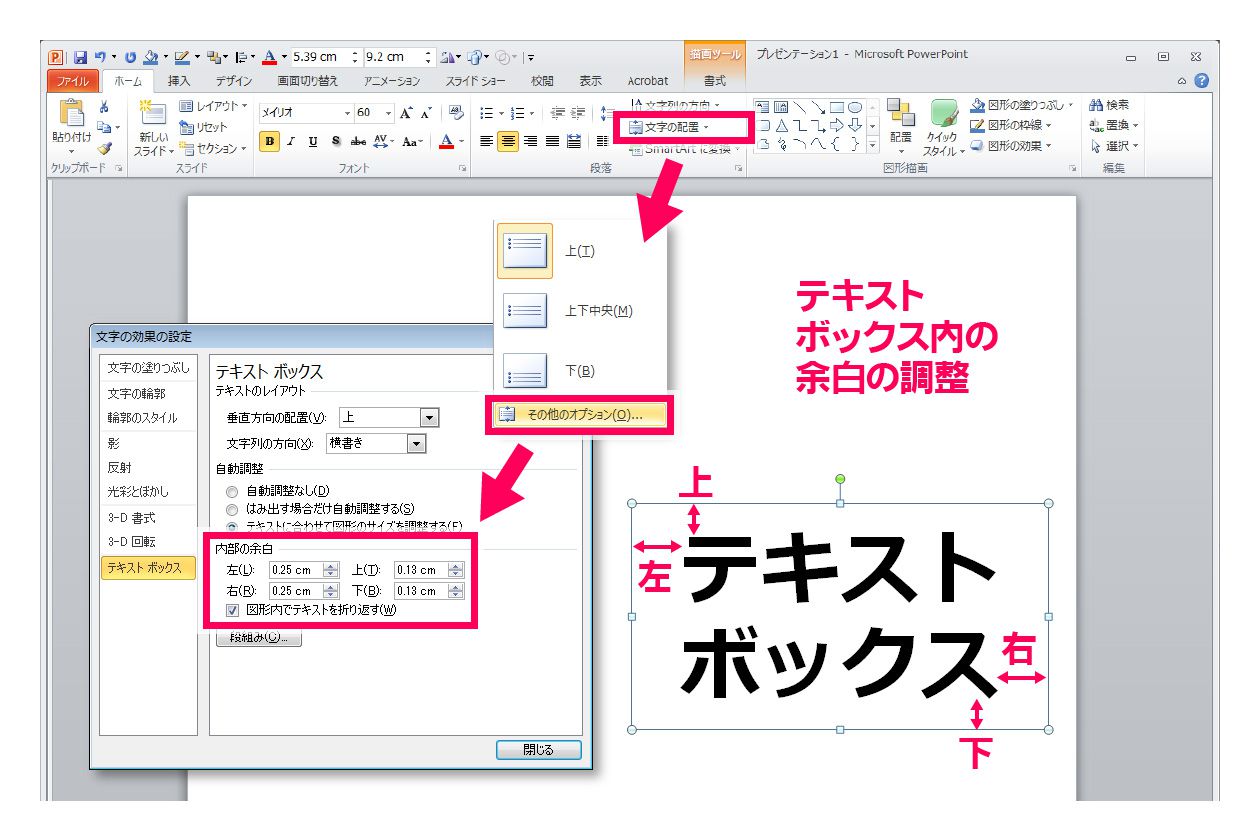The height and width of the screenshot is (840, 1260).
Task: Choose はみ出す場合だけ自動調整する radio option
Action: [x=232, y=509]
